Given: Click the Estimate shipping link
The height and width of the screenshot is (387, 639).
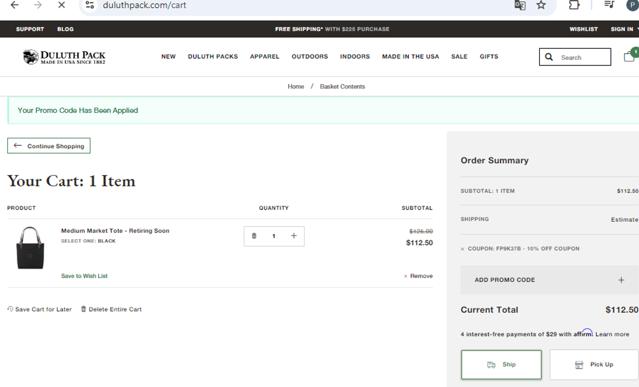Looking at the screenshot, I should [x=624, y=220].
